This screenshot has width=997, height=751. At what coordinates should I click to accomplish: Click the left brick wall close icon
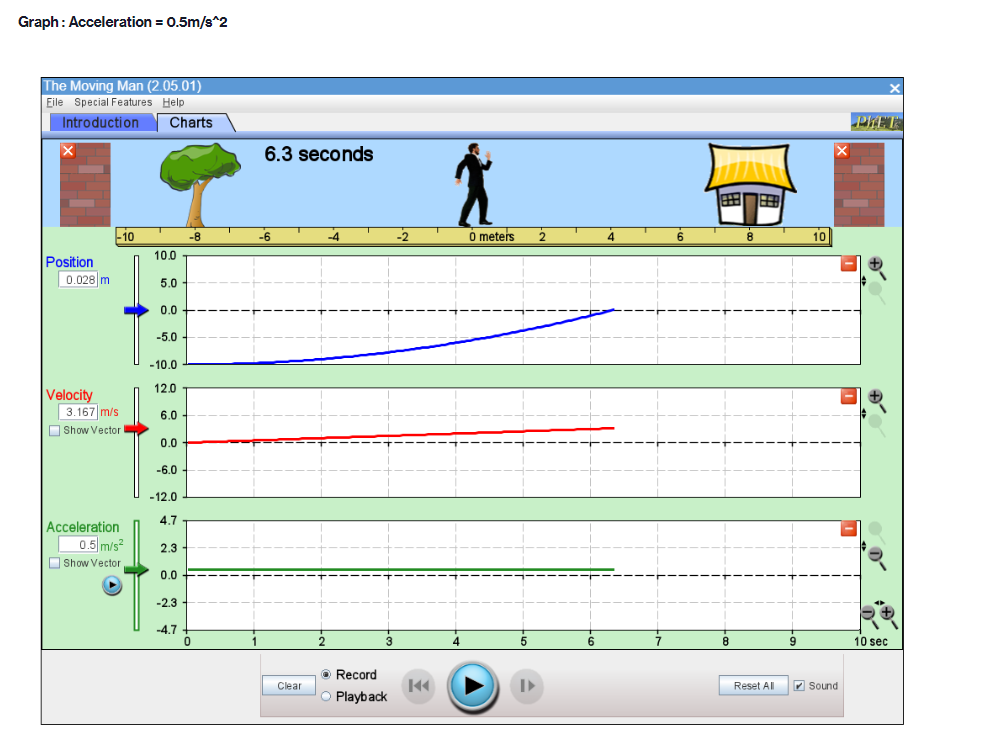(67, 150)
